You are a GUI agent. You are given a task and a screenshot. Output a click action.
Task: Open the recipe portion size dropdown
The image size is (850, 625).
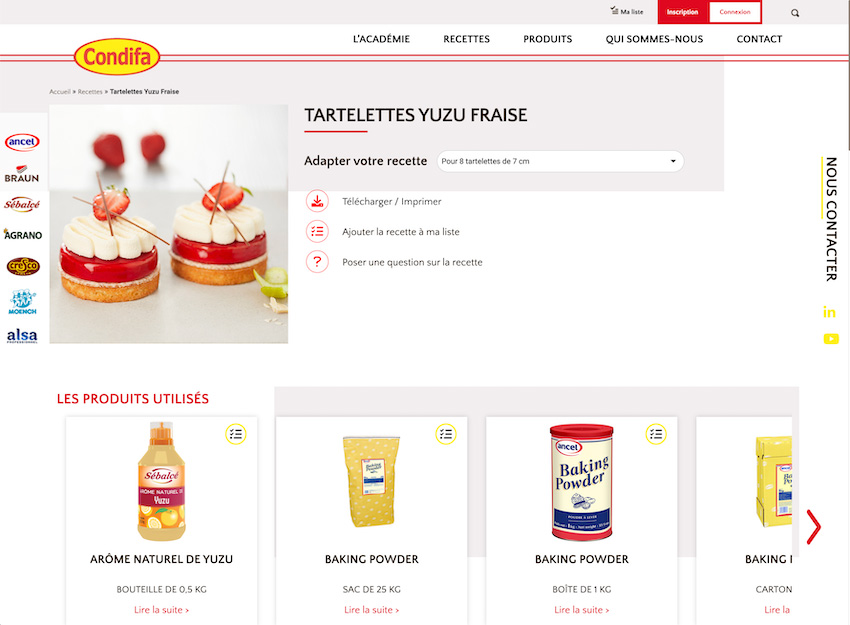(x=560, y=161)
